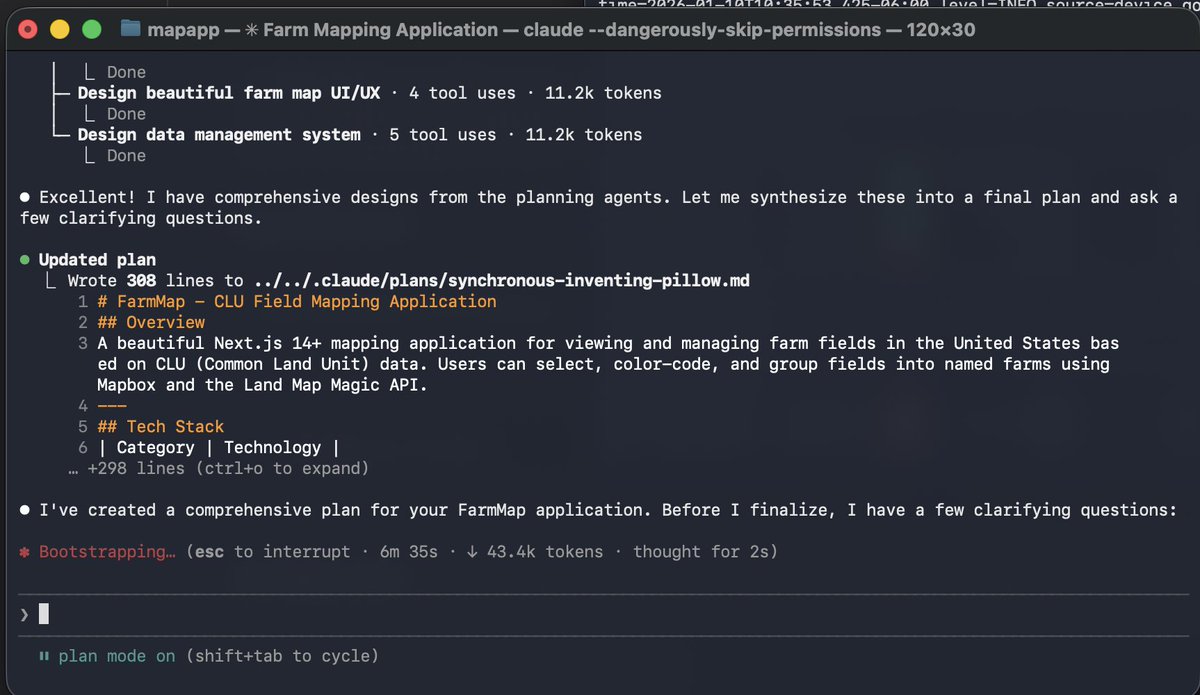Viewport: 1200px width, 695px height.
Task: Click the white bullet before 'I've created' message
Action: (25, 510)
